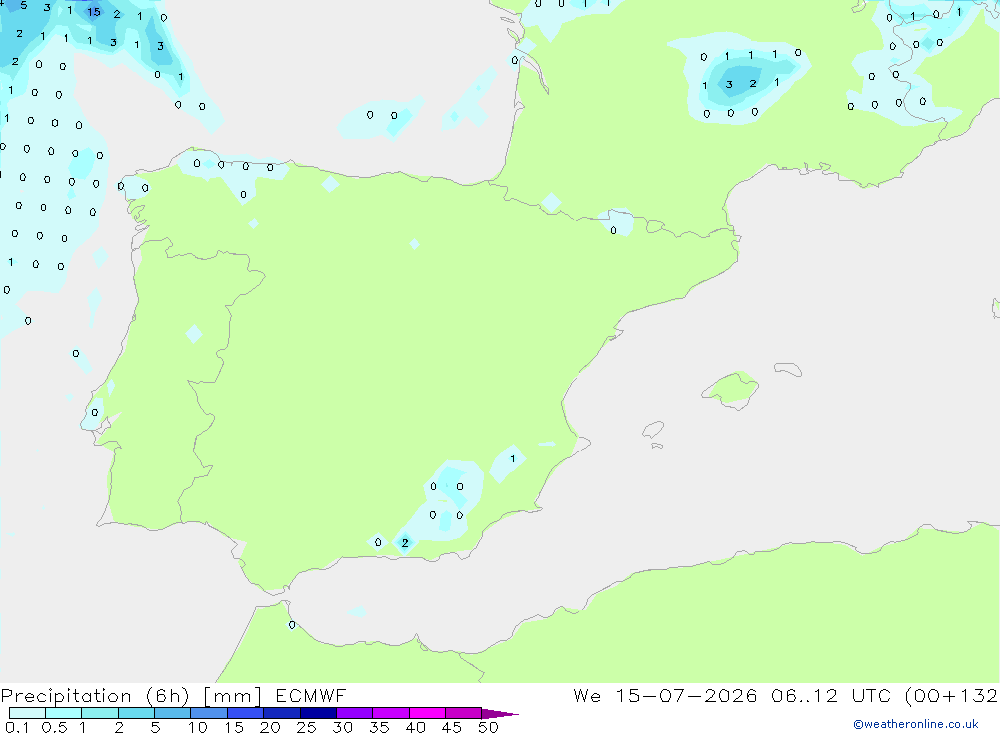Click legend swatch between 35 and 40
The width and height of the screenshot is (1000, 733).
(x=390, y=713)
